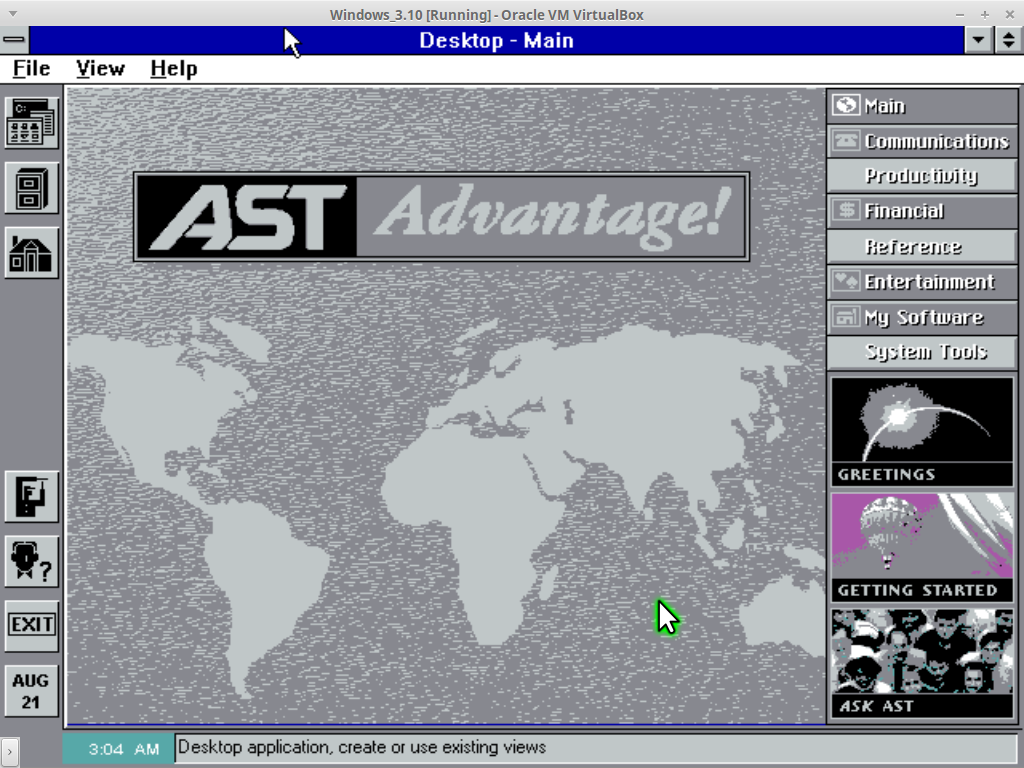Viewport: 1024px width, 768px height.
Task: Open the Help menu
Action: pos(174,68)
